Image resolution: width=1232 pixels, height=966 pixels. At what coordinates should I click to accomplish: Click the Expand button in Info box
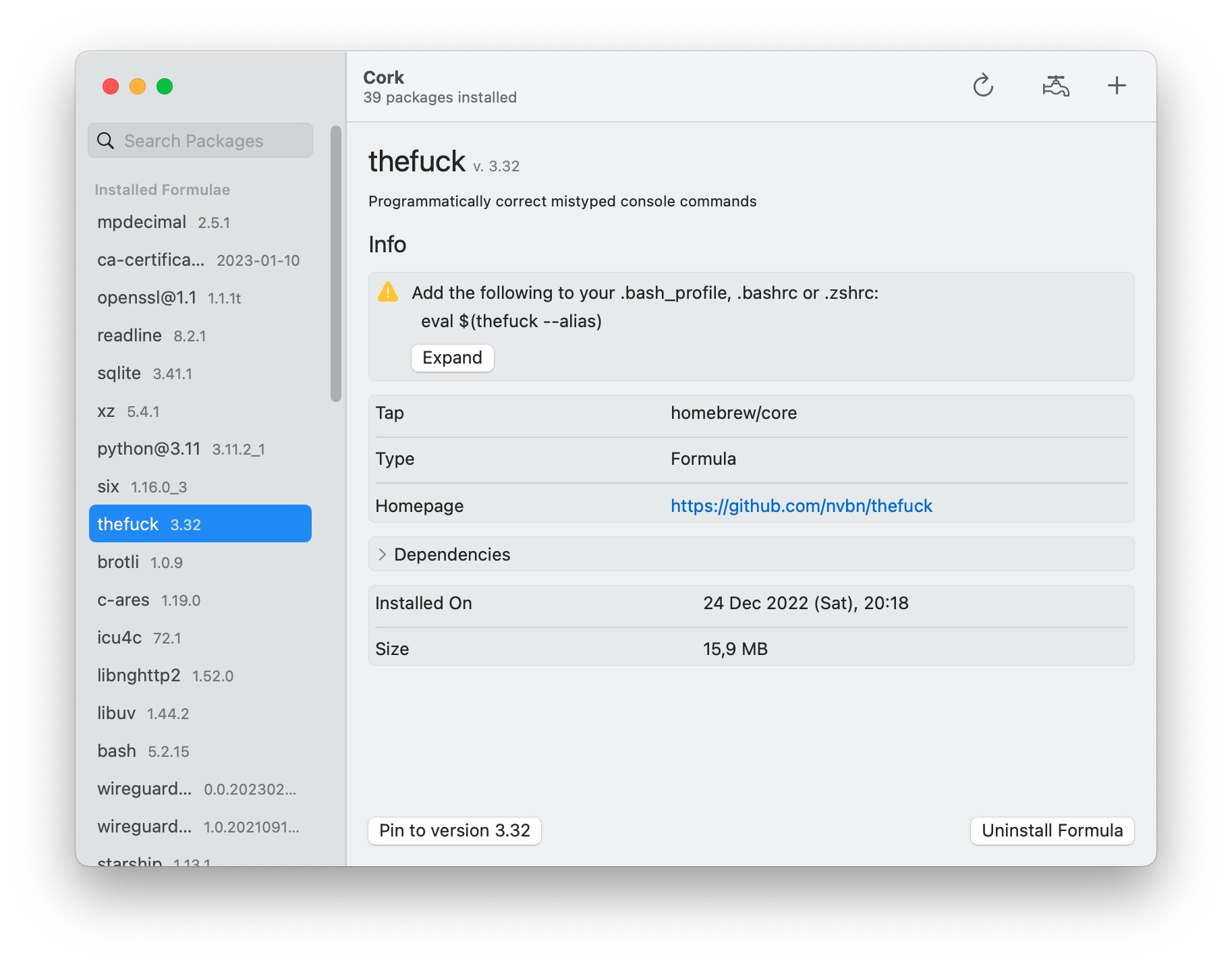452,358
